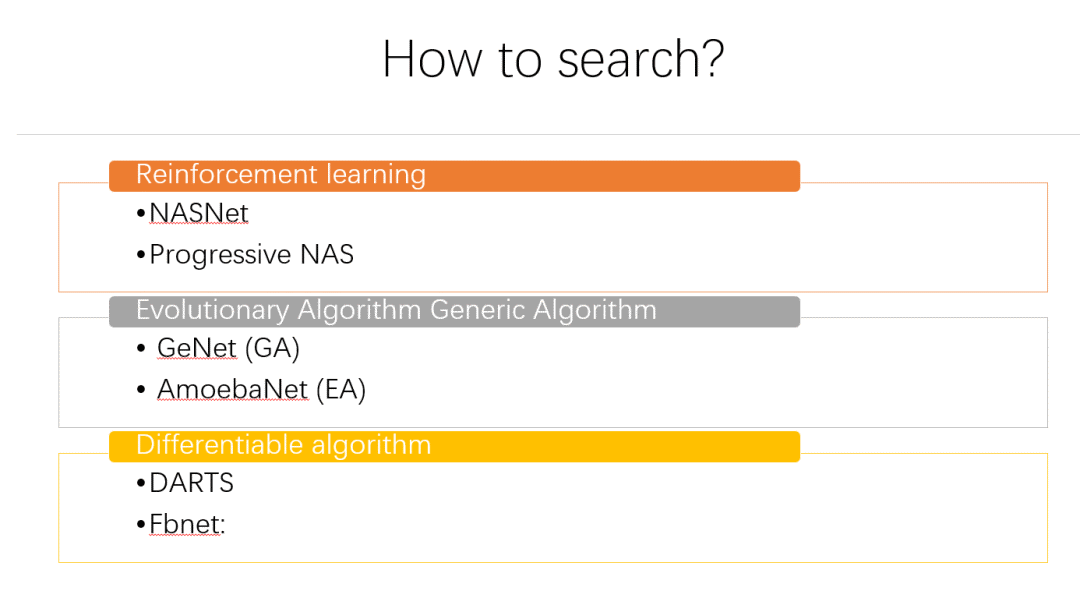Click the word 'How' in the title

point(433,59)
